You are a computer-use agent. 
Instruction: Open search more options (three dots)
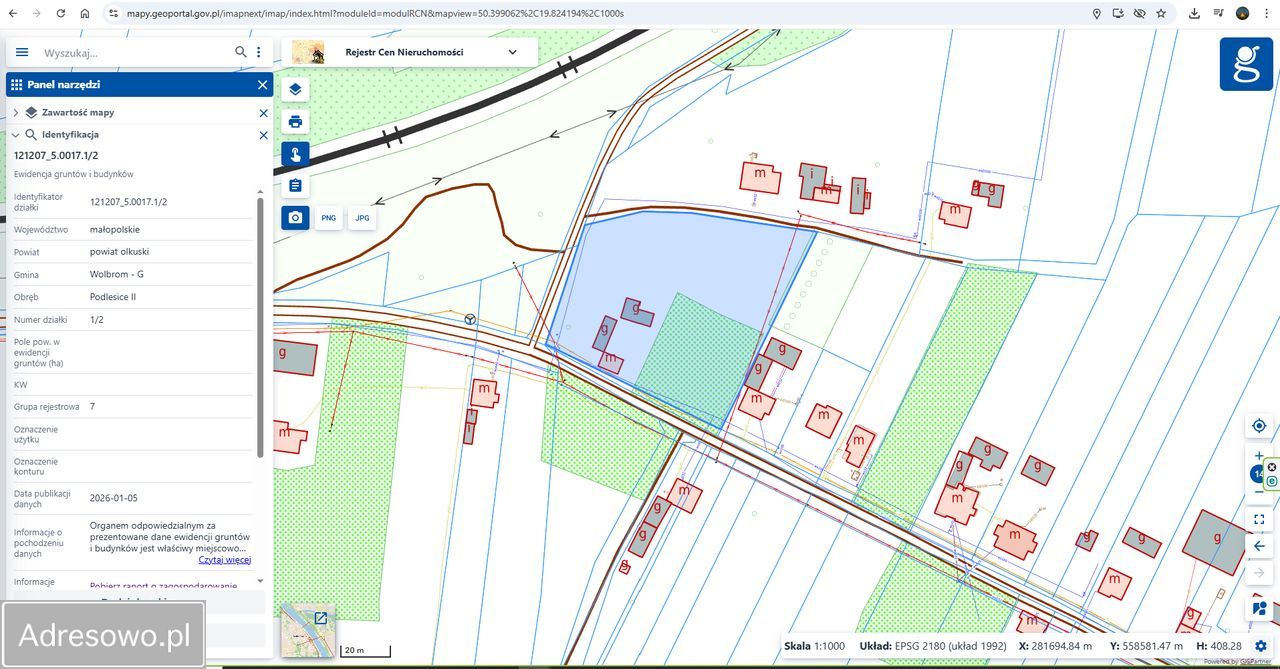point(259,52)
